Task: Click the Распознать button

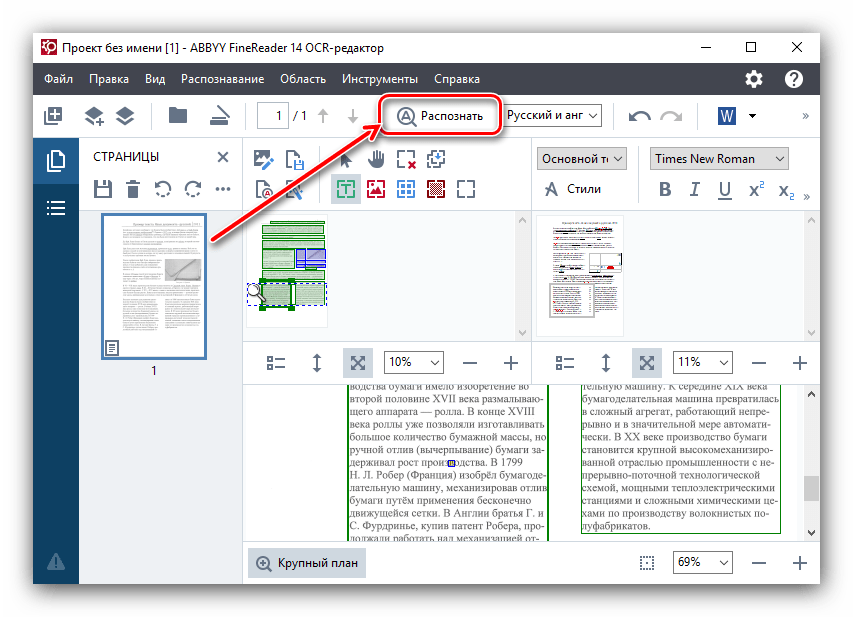Action: pos(440,116)
